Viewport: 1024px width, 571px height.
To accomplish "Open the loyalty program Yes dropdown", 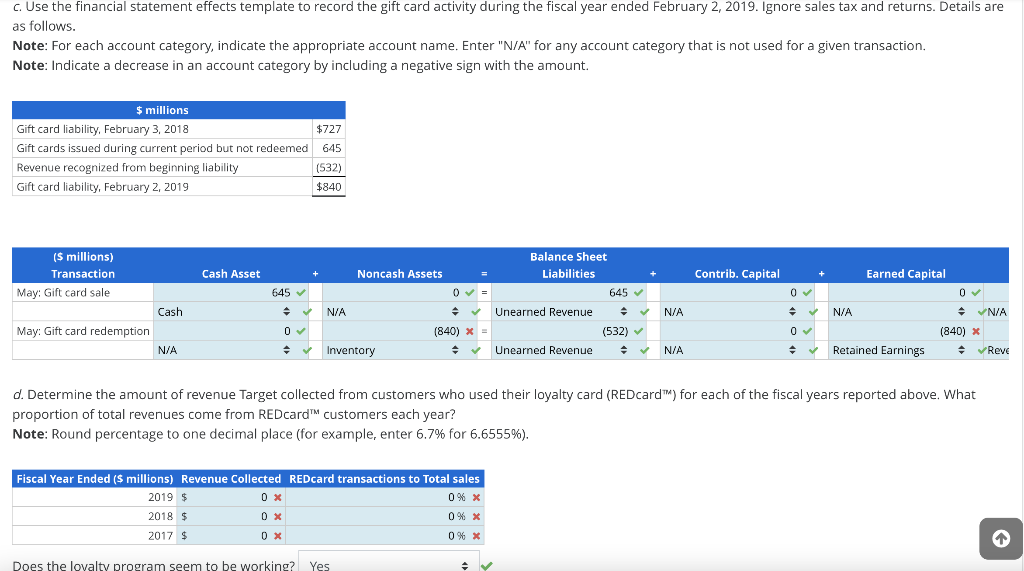I will coord(388,565).
